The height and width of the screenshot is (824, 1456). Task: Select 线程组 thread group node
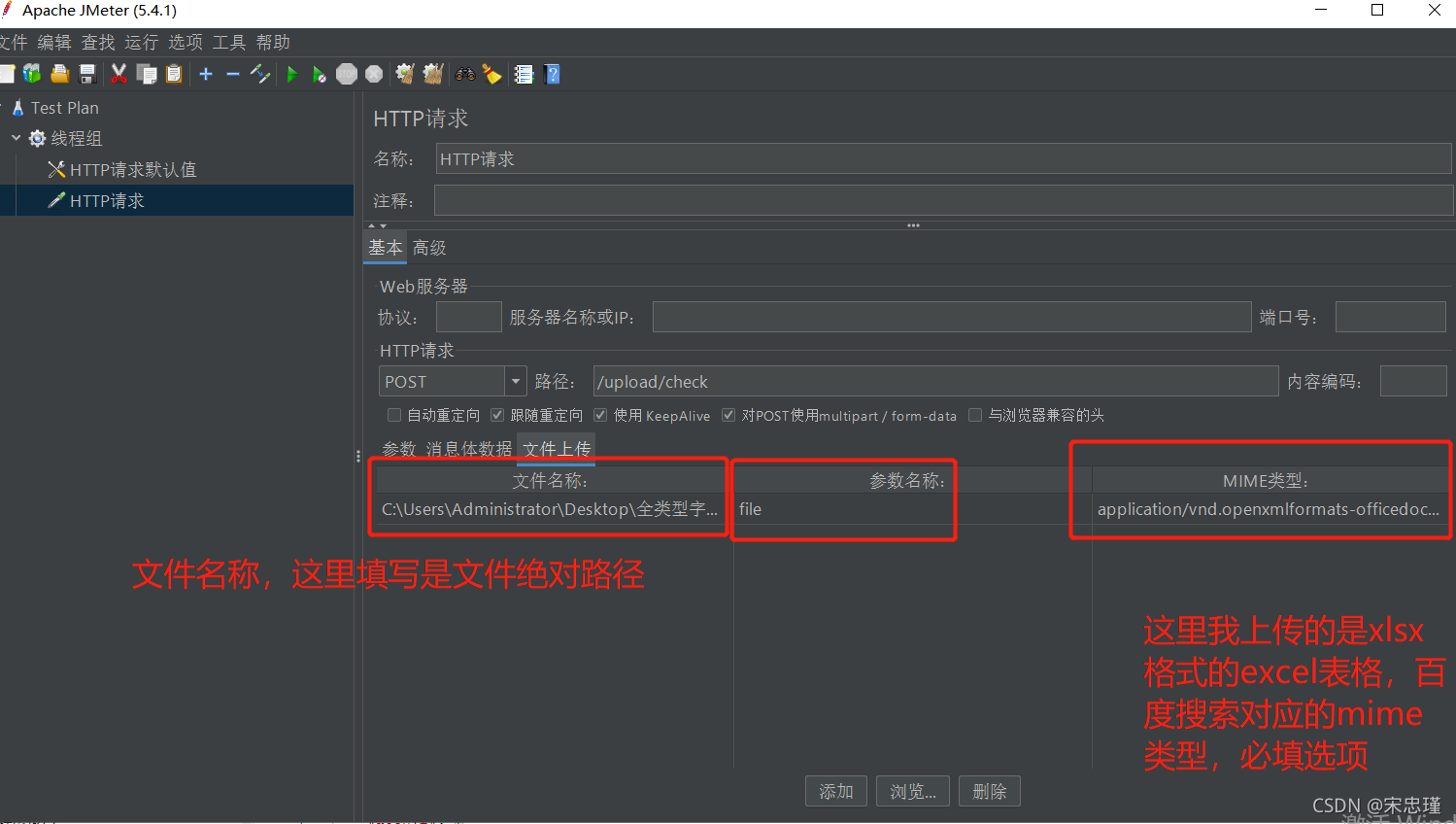76,138
